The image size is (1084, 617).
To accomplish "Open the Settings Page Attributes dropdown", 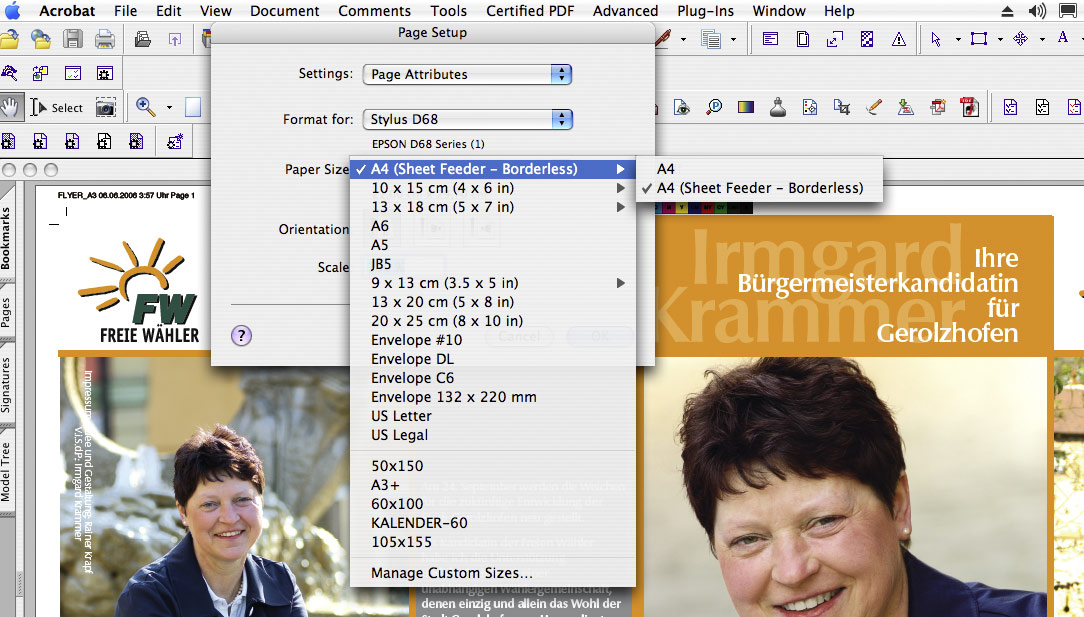I will coord(467,74).
